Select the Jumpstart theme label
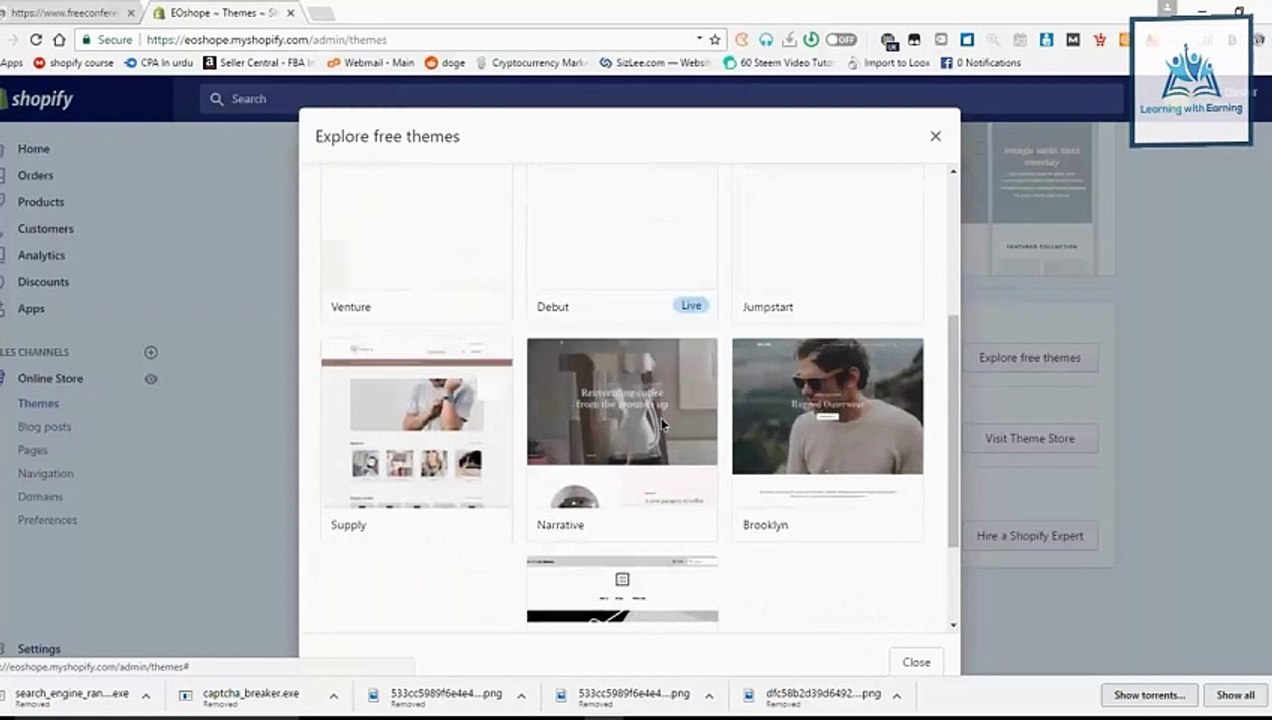1272x720 pixels. point(768,307)
